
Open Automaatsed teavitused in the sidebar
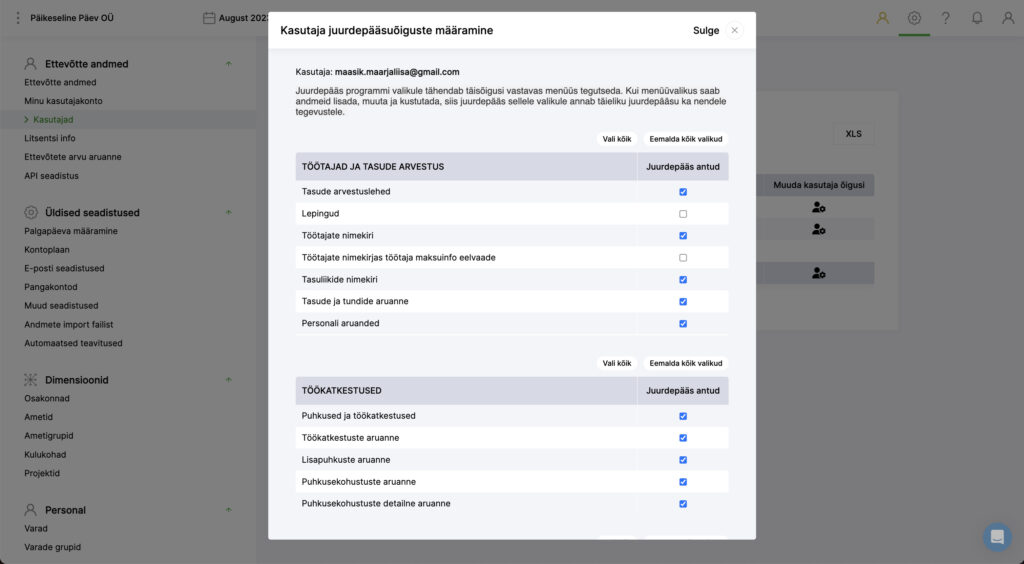(73, 343)
